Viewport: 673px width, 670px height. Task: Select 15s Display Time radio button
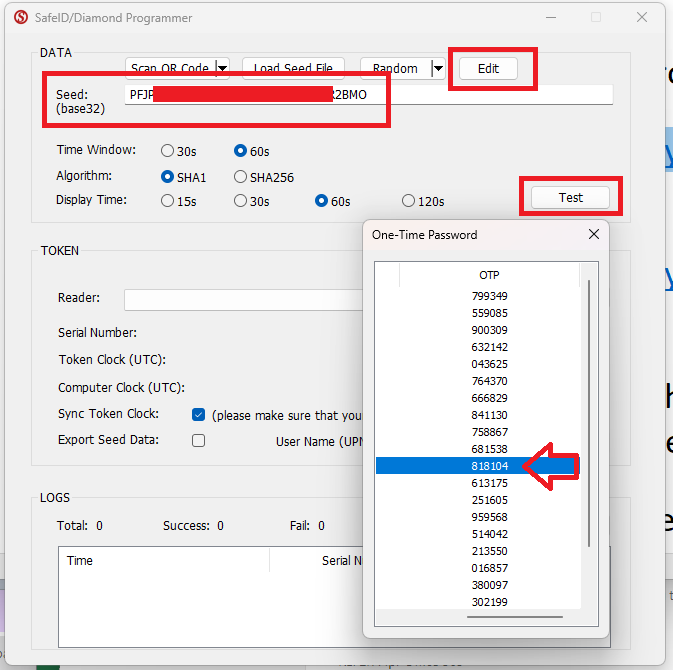[167, 201]
